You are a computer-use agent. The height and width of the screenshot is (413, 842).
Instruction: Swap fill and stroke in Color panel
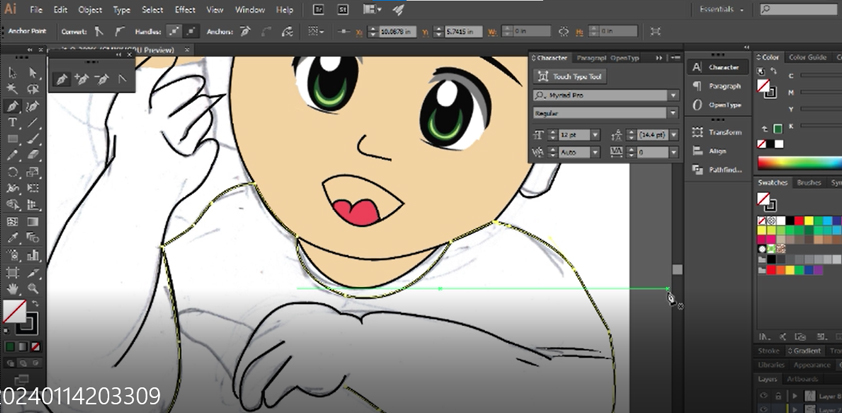(774, 71)
